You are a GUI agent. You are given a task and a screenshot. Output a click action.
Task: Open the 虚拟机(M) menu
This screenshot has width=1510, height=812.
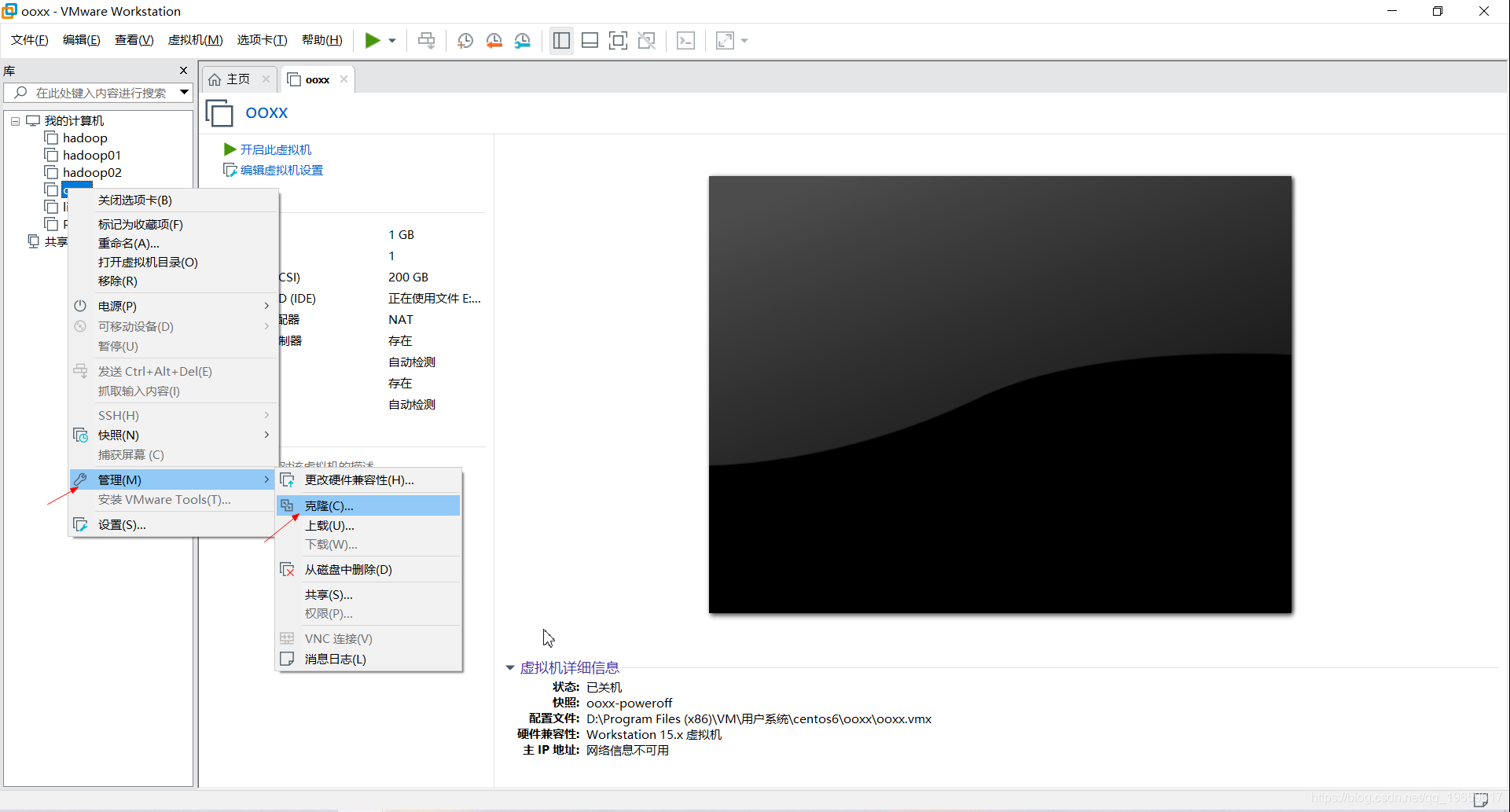click(195, 40)
